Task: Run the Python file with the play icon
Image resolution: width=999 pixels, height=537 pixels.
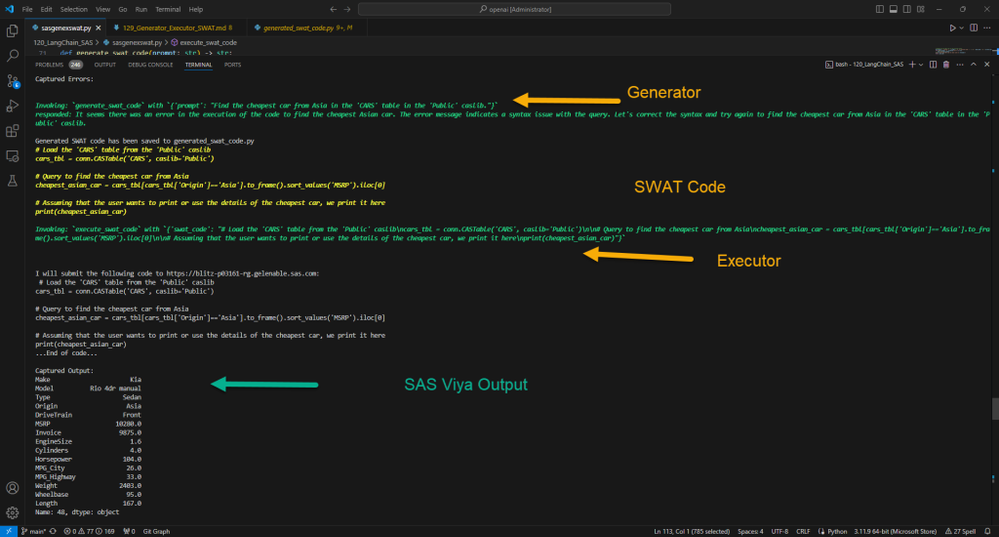Action: point(952,28)
